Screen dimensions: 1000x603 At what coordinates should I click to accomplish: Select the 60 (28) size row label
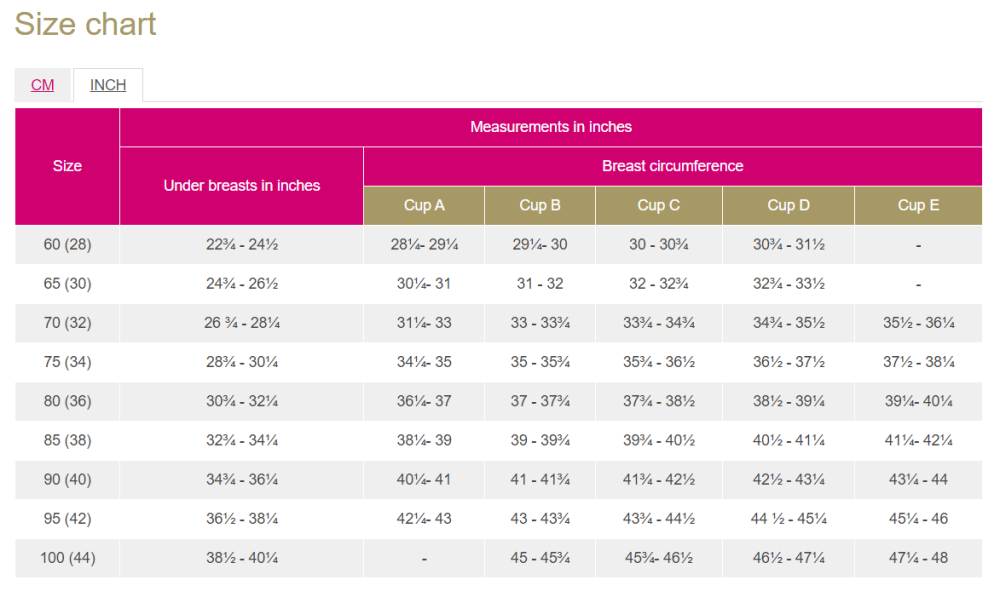pos(67,244)
